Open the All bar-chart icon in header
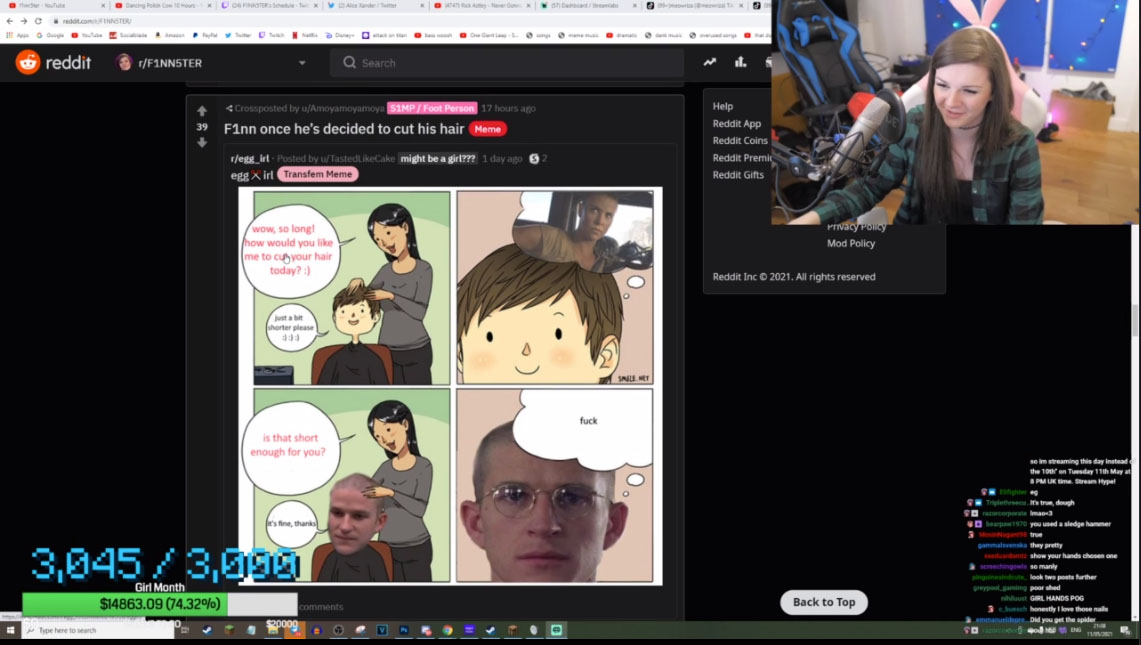The width and height of the screenshot is (1141, 645). pos(740,63)
